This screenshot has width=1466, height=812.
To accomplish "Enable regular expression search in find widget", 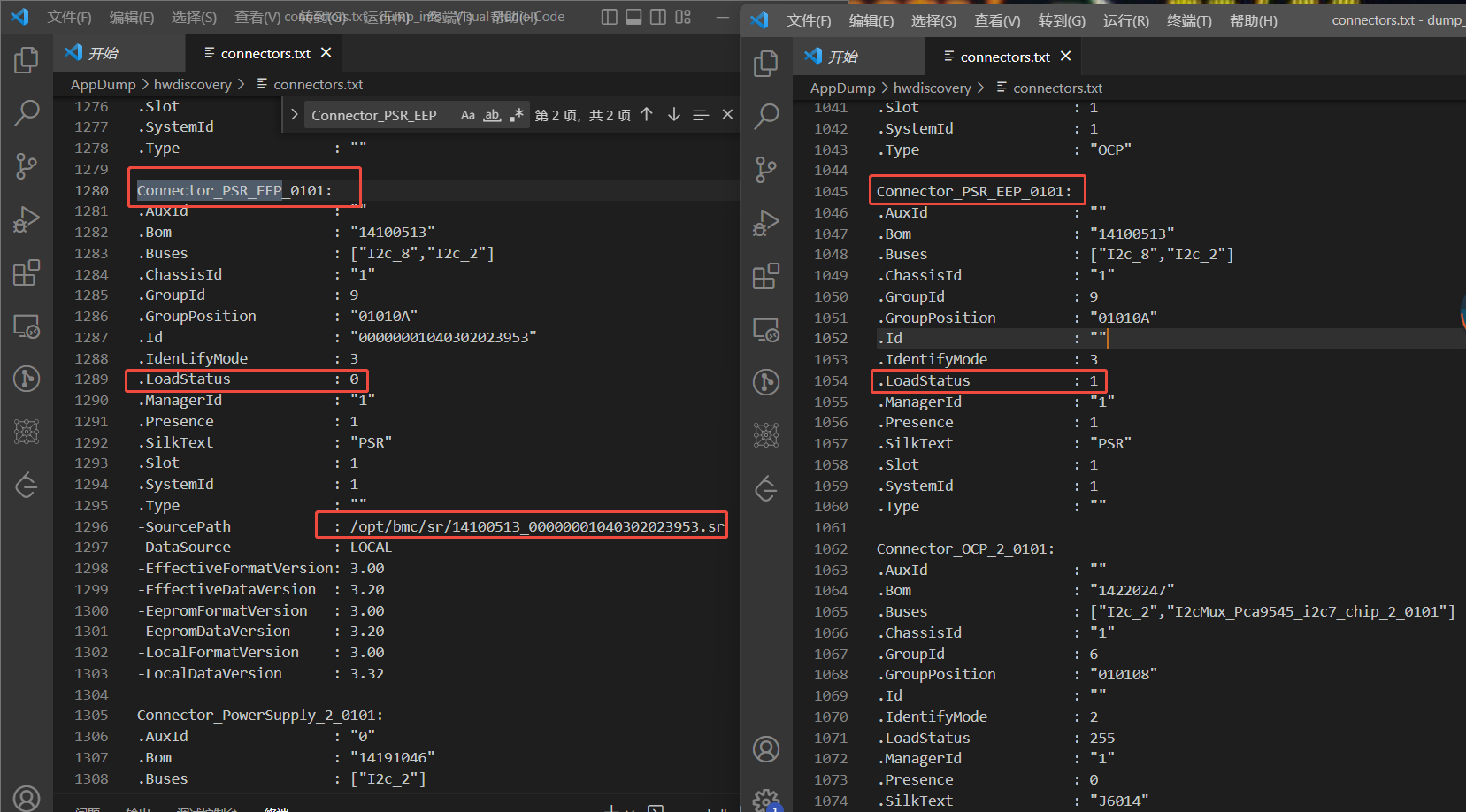I will coord(516,115).
